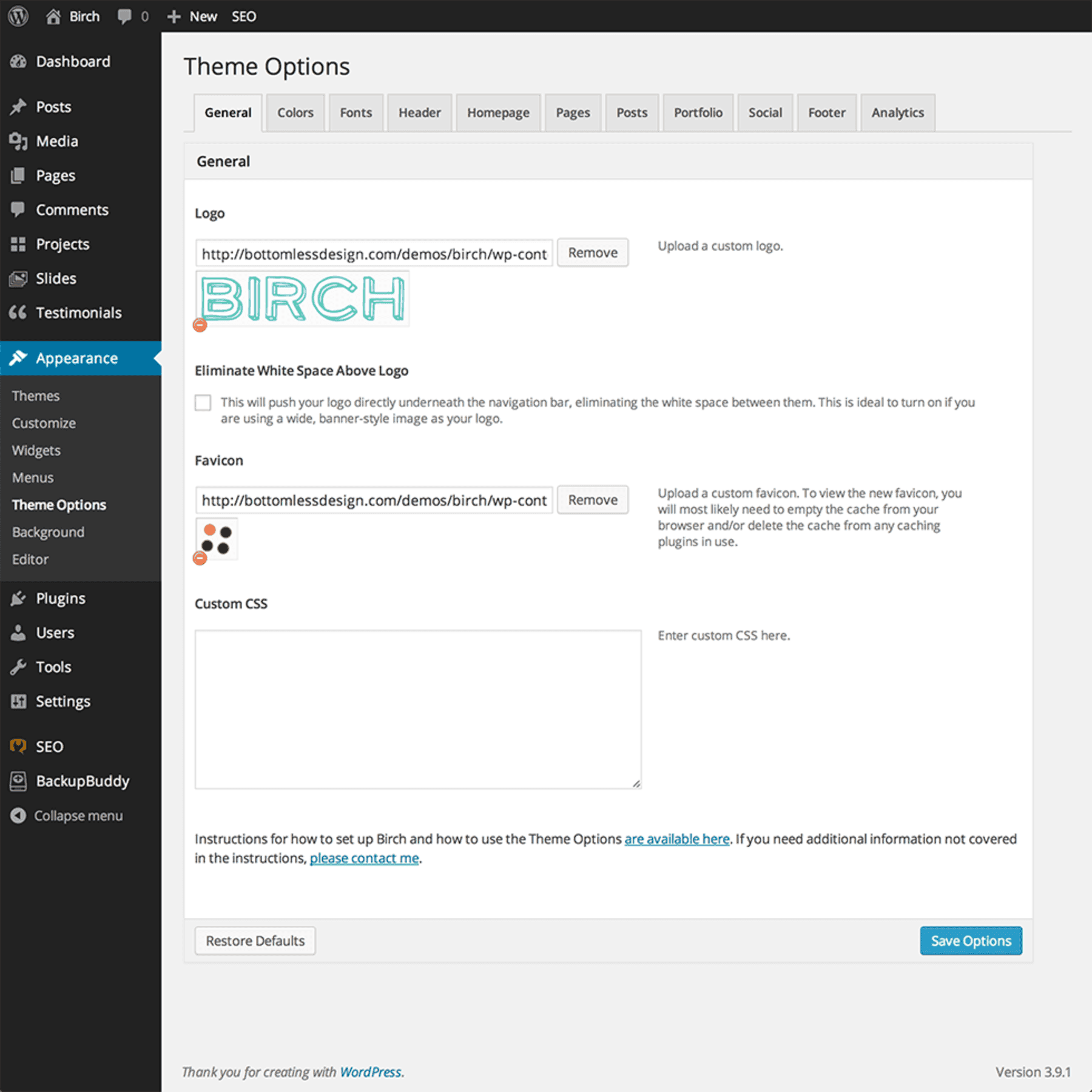This screenshot has height=1092, width=1092.
Task: Select the General tab
Action: click(228, 113)
